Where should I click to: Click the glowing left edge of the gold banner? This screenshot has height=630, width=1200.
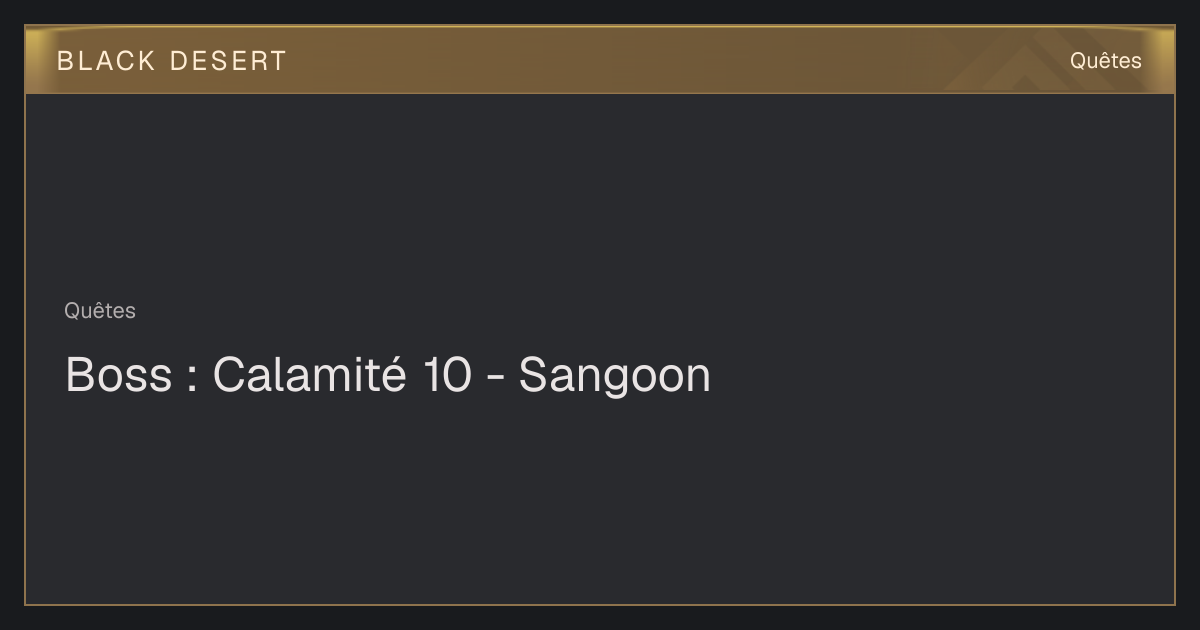tap(33, 60)
